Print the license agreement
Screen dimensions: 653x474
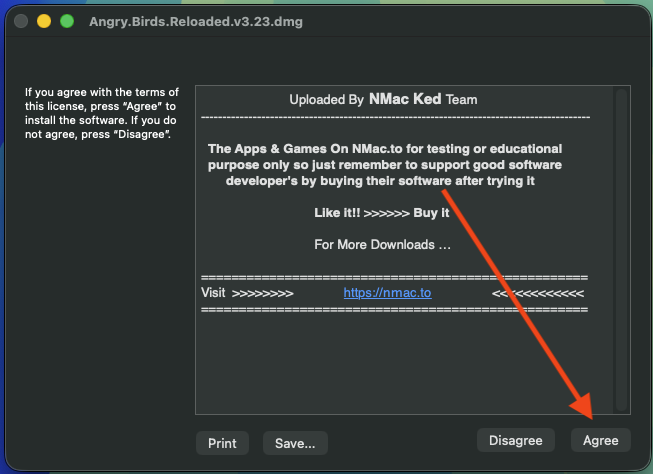[222, 443]
